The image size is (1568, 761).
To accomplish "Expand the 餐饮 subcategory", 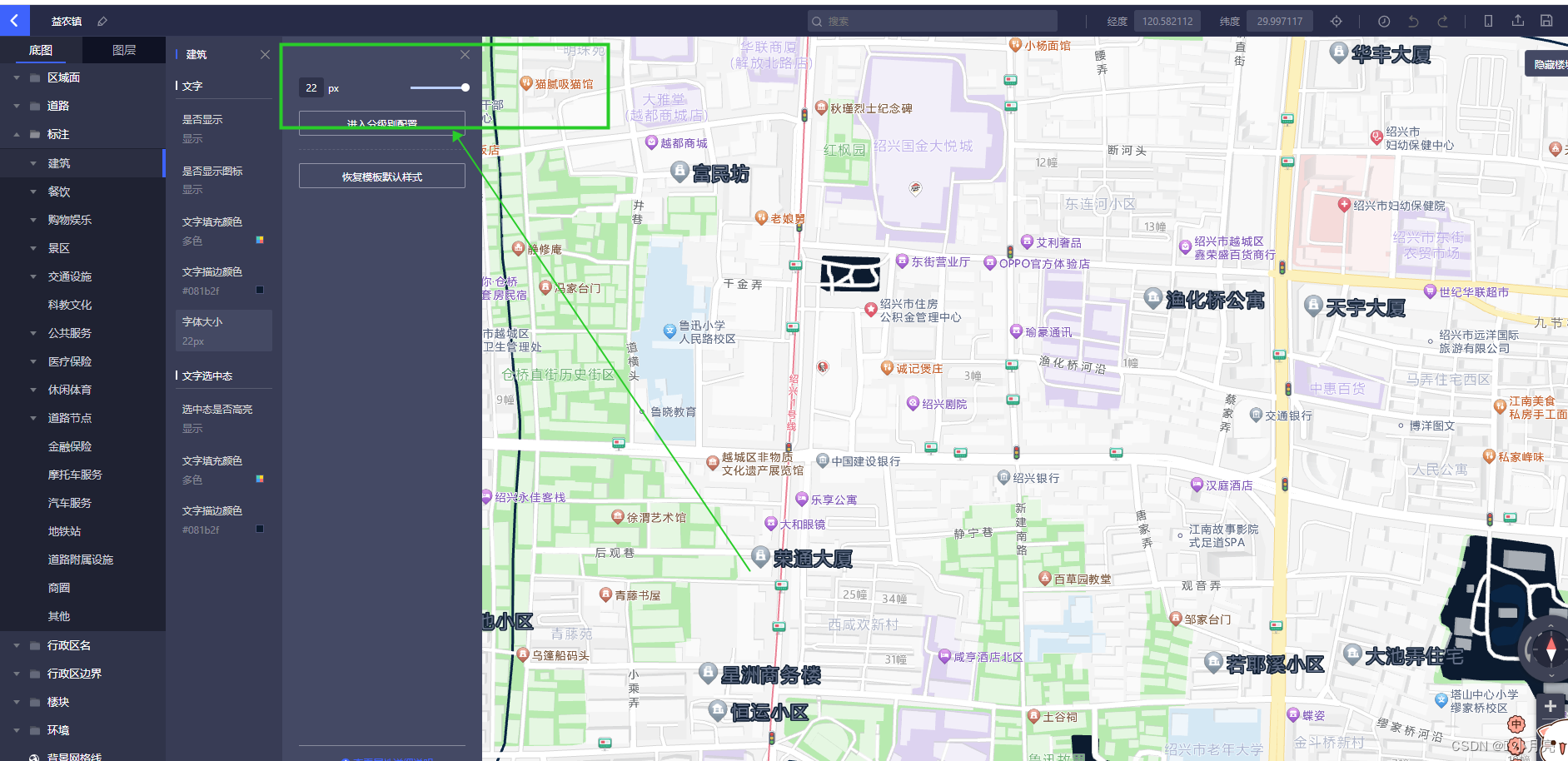I will [32, 191].
